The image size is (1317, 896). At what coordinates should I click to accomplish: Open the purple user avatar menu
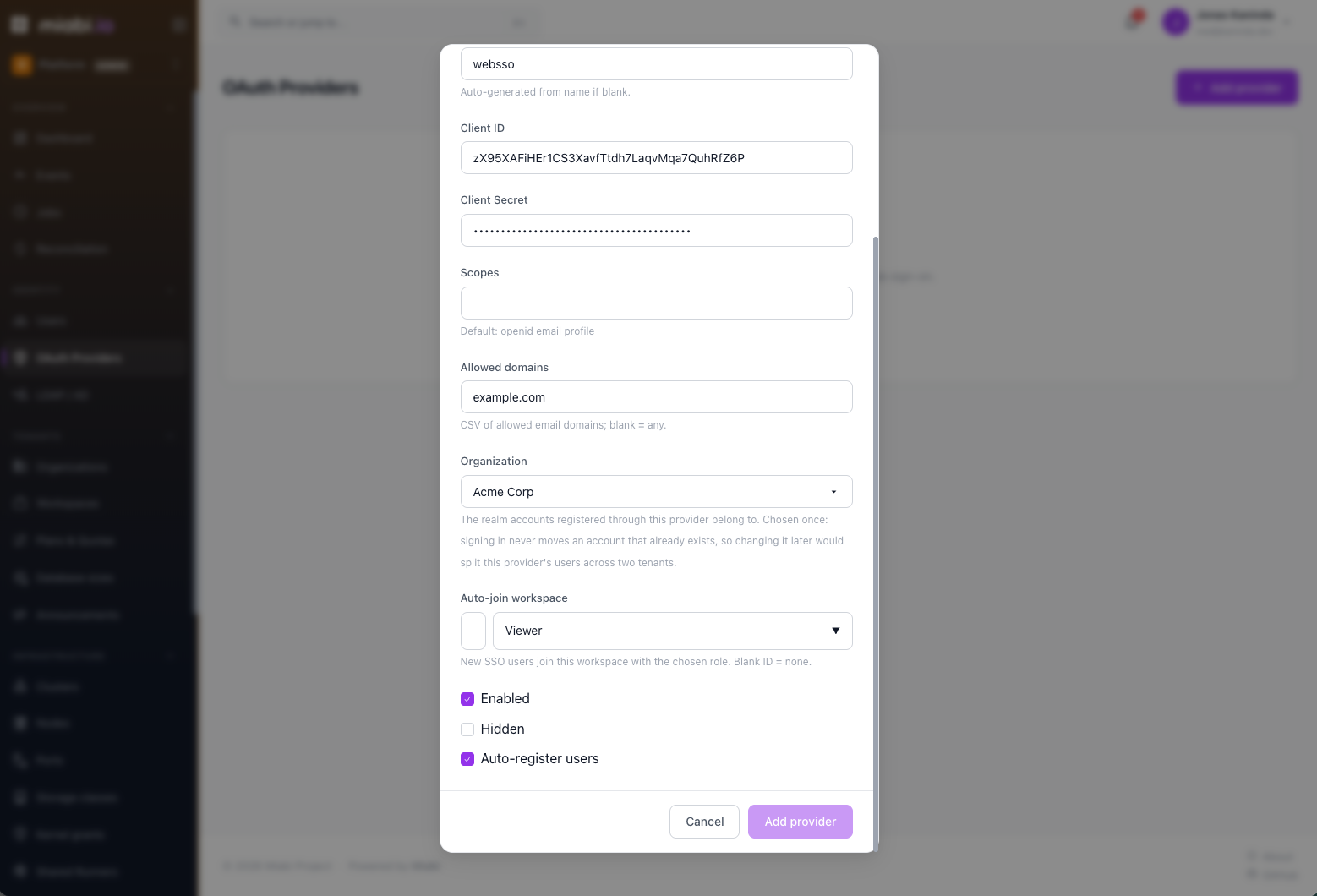(1175, 22)
